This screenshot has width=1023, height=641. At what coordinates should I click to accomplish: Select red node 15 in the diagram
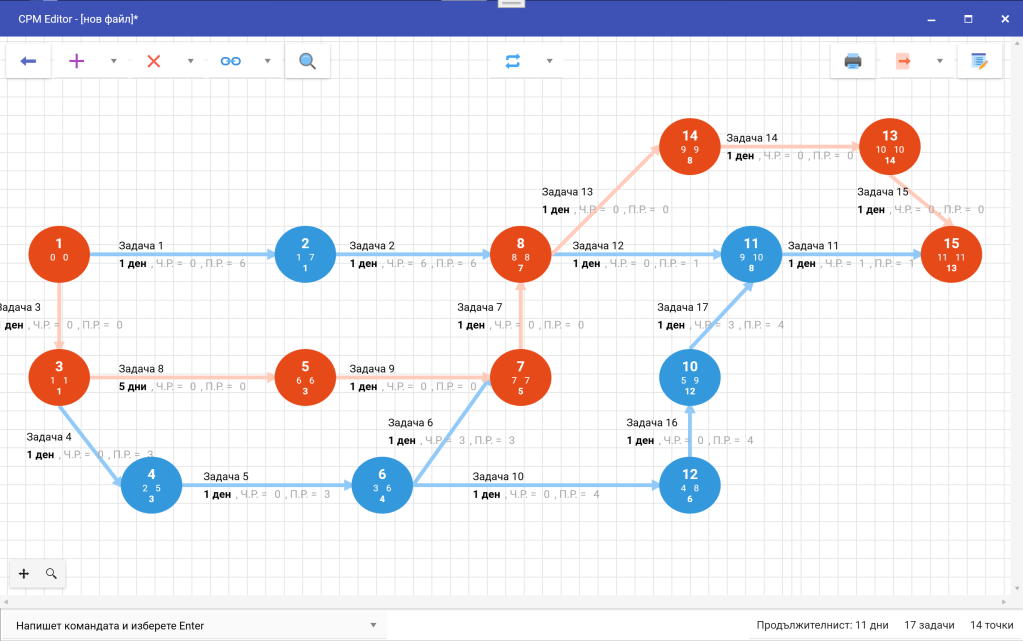pos(950,255)
